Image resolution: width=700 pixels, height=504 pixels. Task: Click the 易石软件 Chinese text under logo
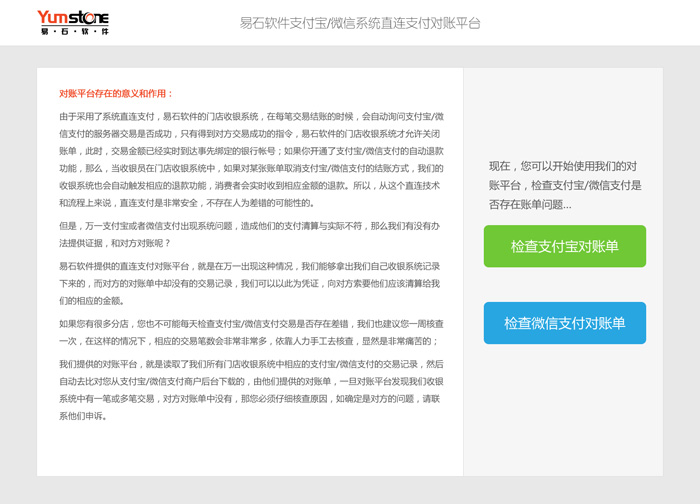click(x=73, y=32)
